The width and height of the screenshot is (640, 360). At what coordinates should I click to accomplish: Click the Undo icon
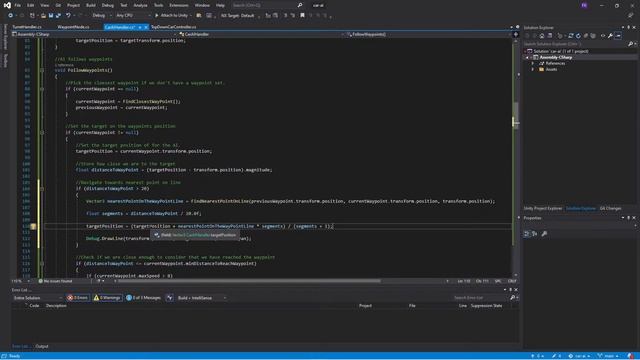[68, 16]
